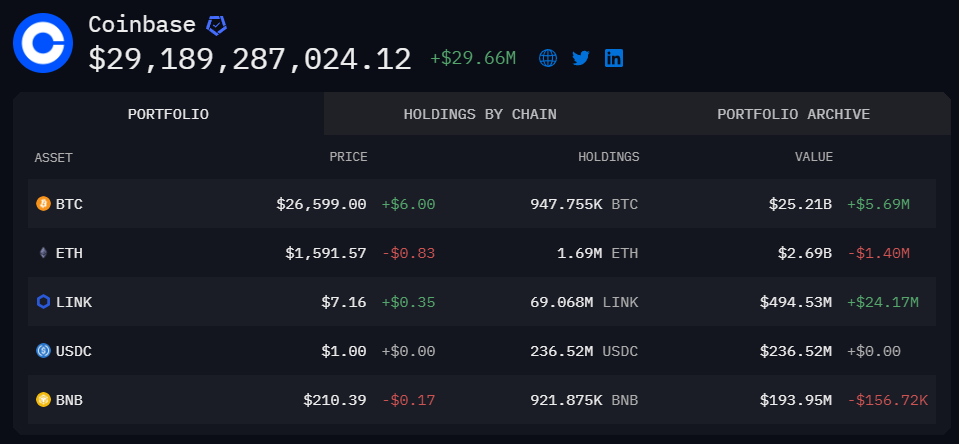Screen dimensions: 959x444
Task: Click BTC price change +$6.00
Action: tap(409, 204)
